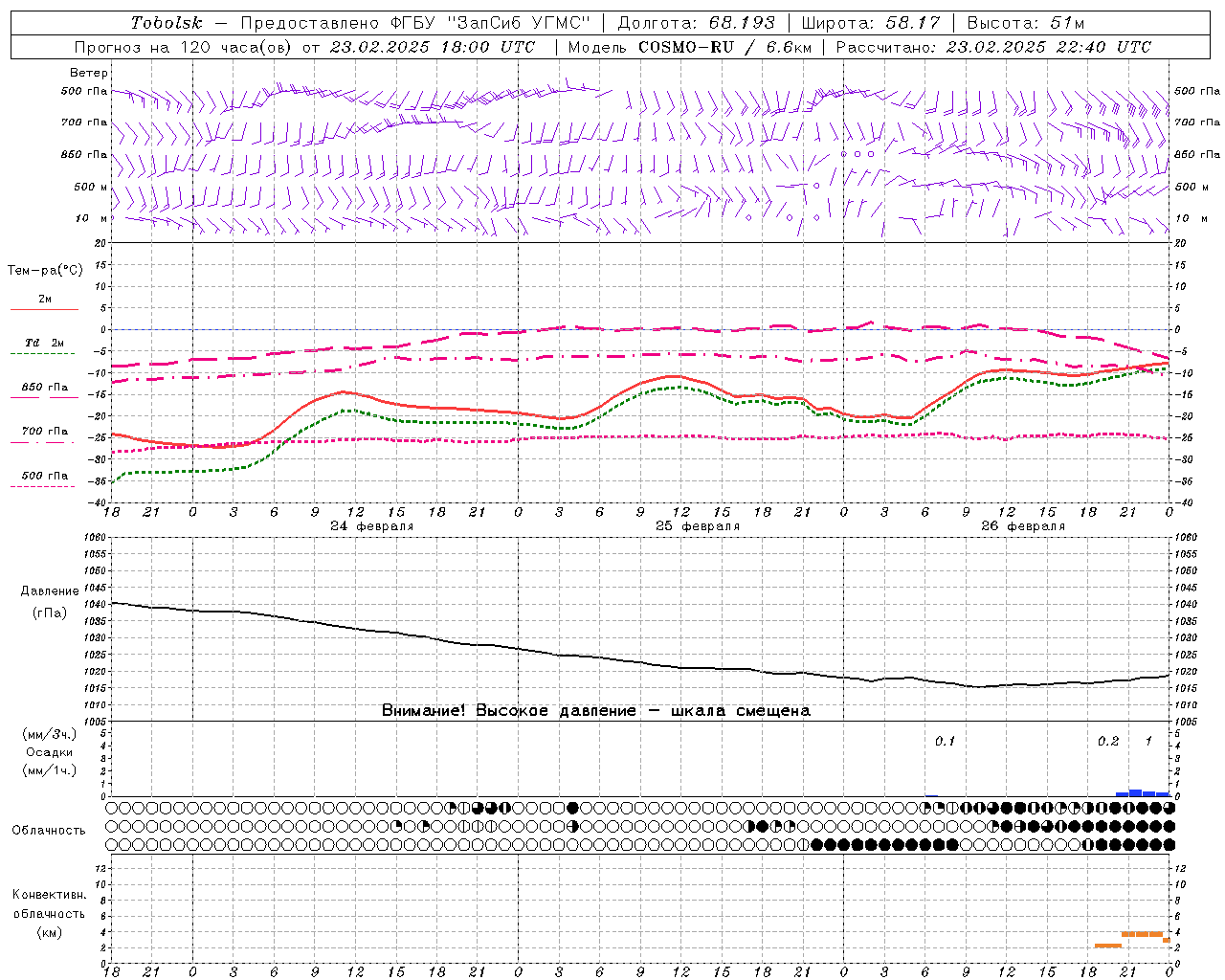The width and height of the screenshot is (1225, 980).
Task: Click the station name "Tobolsk" in header
Action: coord(167,23)
